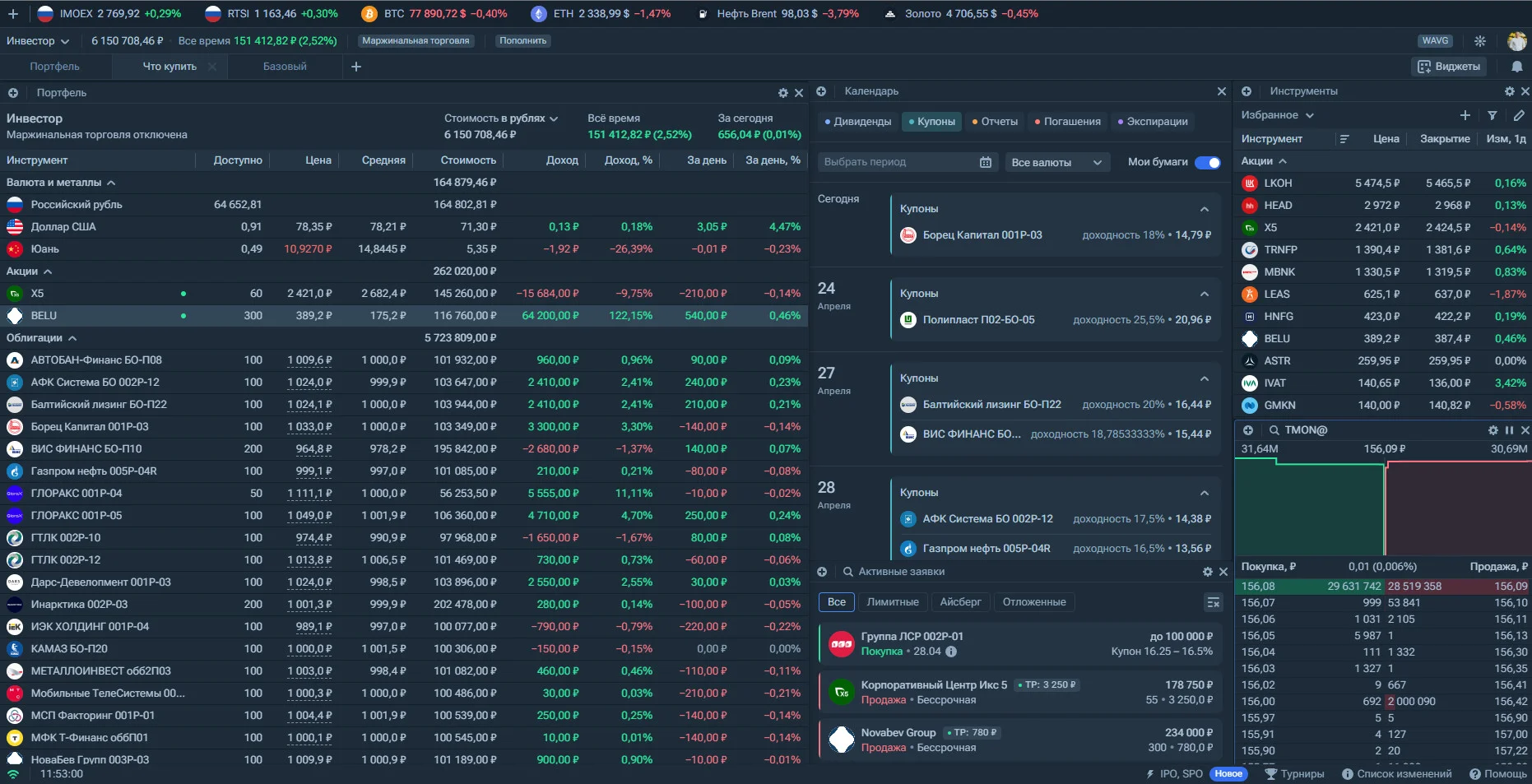This screenshot has width=1532, height=784.
Task: Click the Bitcoin BTC ticker icon
Action: click(369, 14)
